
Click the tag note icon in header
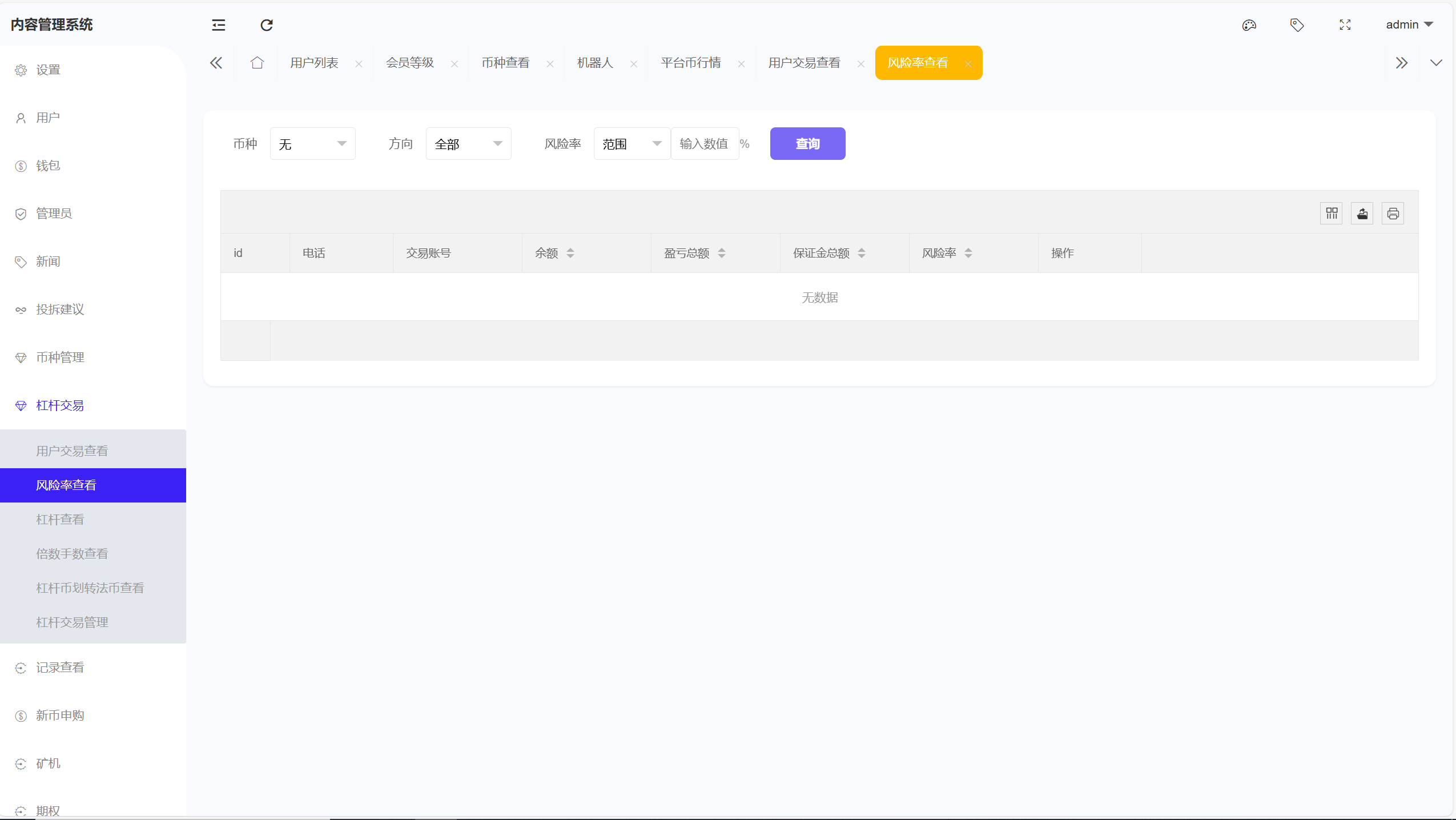(1297, 25)
